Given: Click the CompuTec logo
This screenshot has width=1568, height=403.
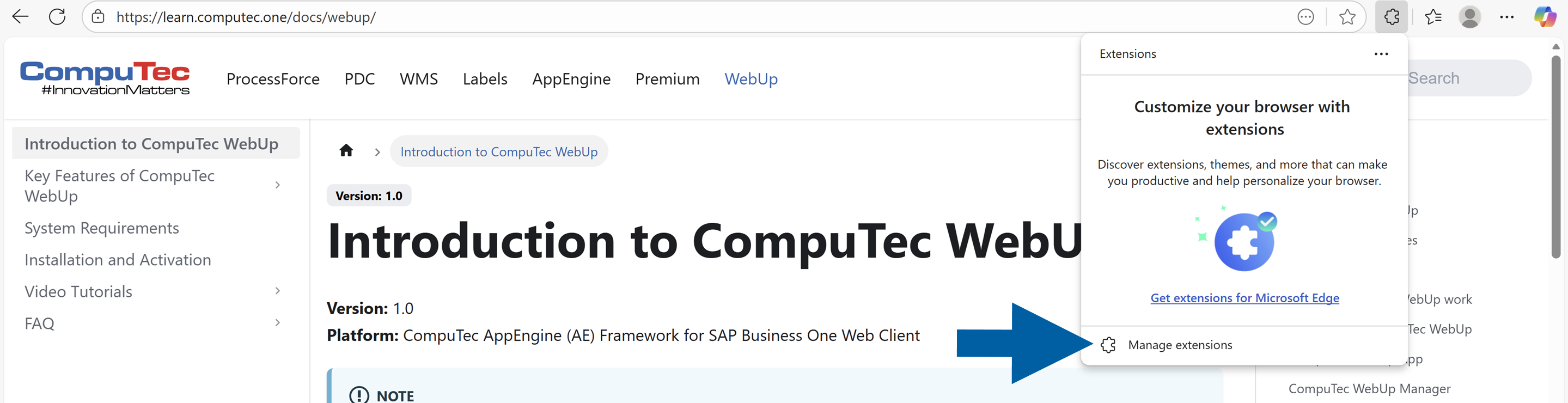Looking at the screenshot, I should 105,78.
